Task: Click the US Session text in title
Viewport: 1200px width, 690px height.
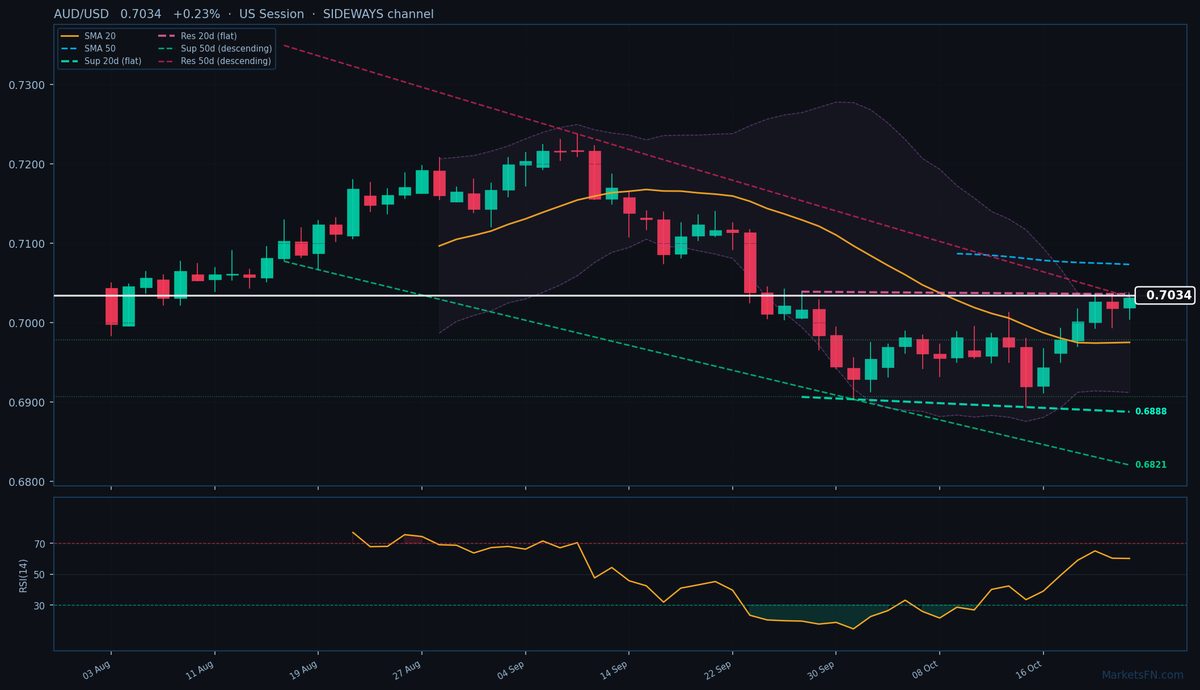Action: click(272, 14)
